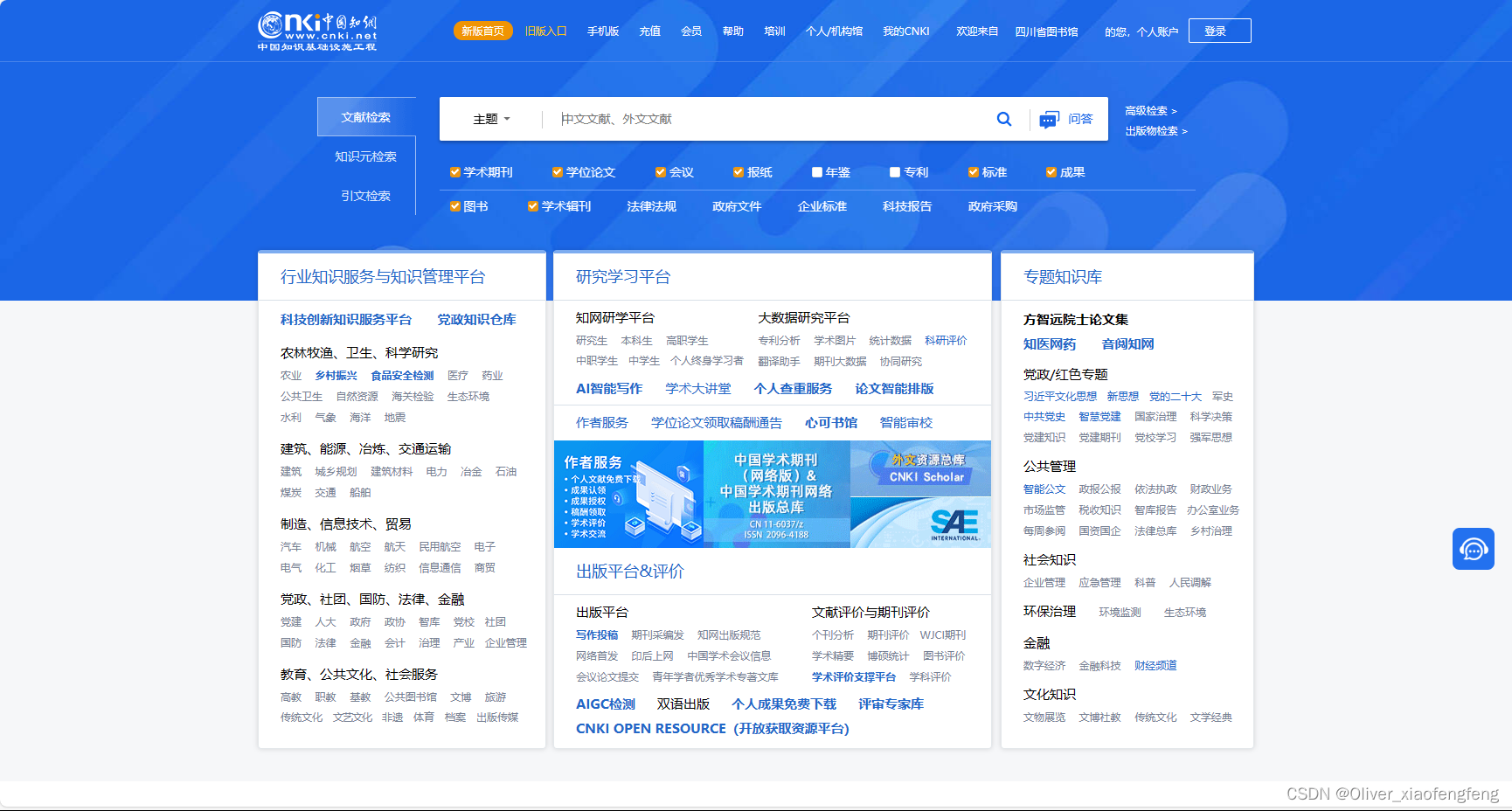This screenshot has width=1512, height=811.
Task: Open 心可书馆 link
Action: click(x=831, y=422)
